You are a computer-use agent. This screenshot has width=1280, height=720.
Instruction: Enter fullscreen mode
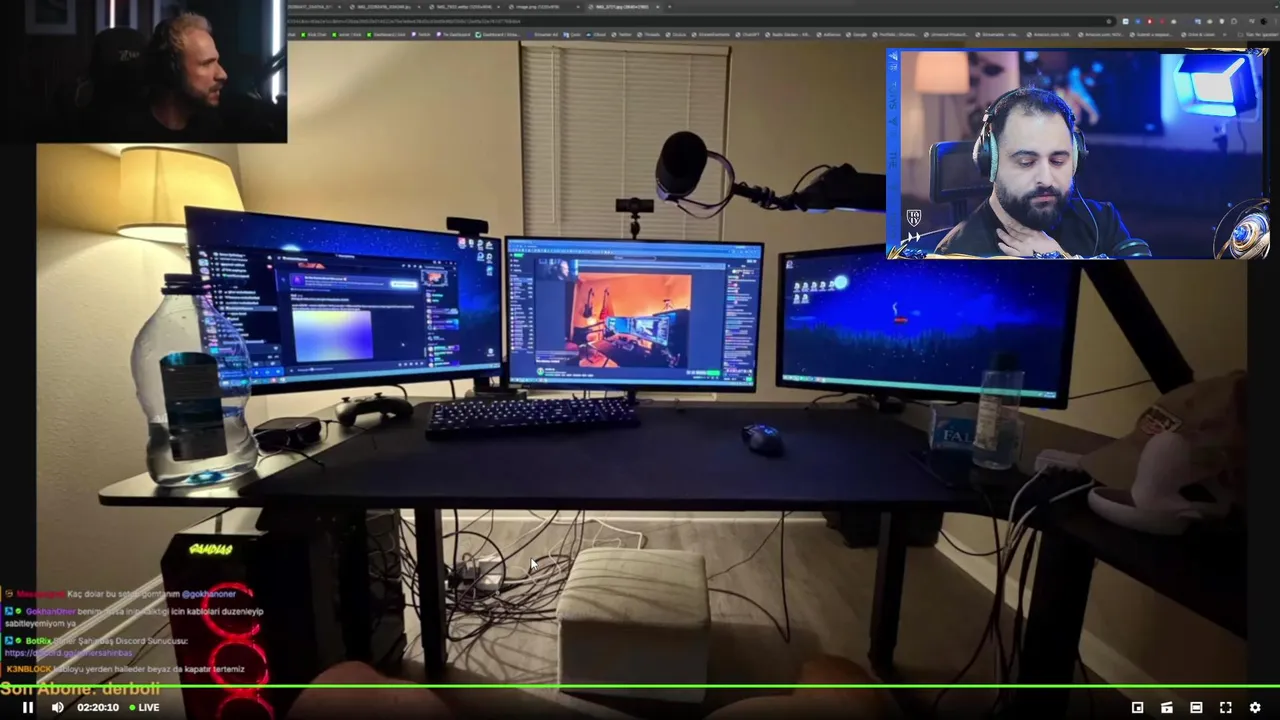tap(1225, 707)
